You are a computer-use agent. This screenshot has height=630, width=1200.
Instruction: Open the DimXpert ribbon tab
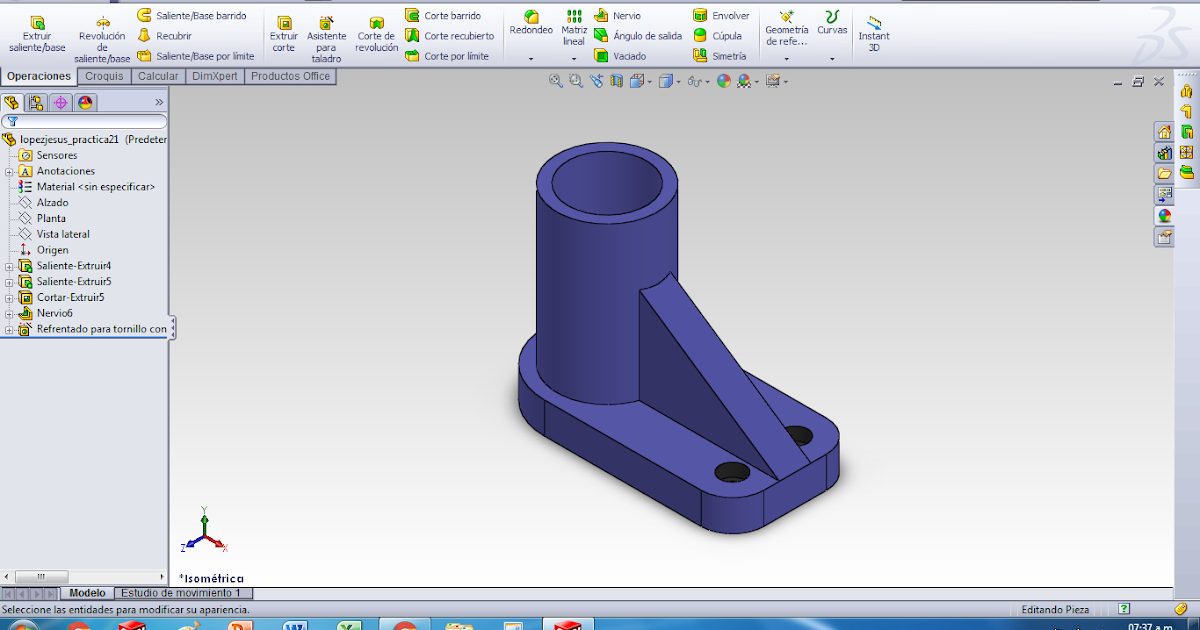(214, 75)
